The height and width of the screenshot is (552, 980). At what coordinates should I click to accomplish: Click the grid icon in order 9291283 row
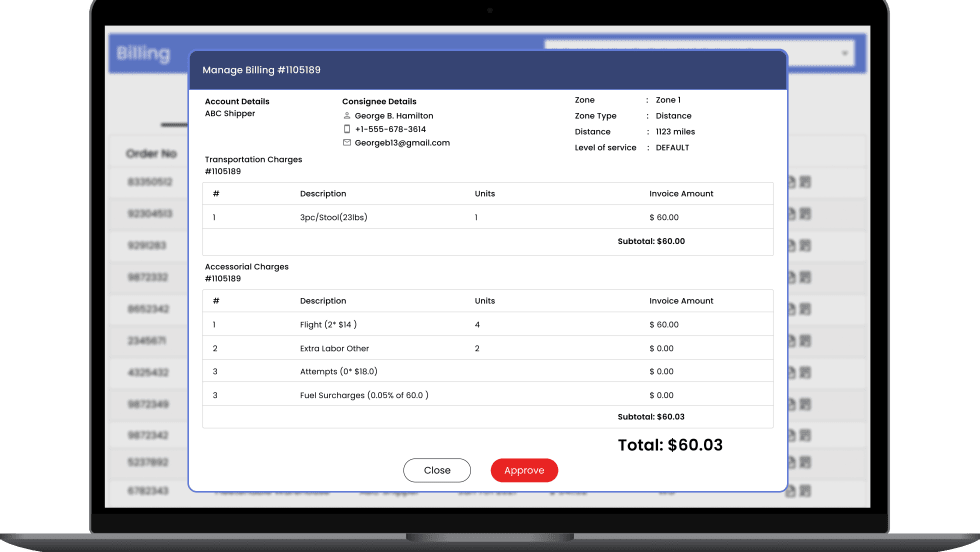tap(805, 246)
